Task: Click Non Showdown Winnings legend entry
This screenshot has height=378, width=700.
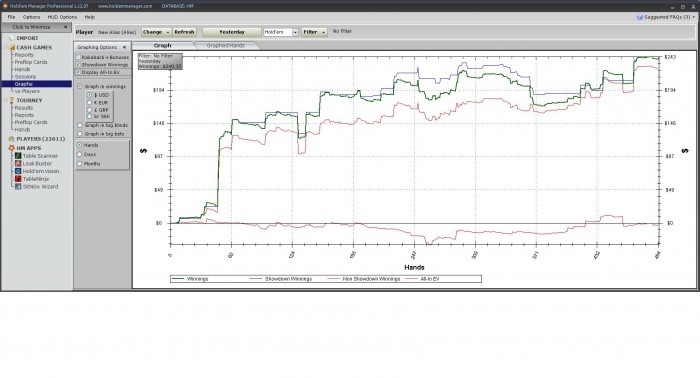Action: (364, 279)
